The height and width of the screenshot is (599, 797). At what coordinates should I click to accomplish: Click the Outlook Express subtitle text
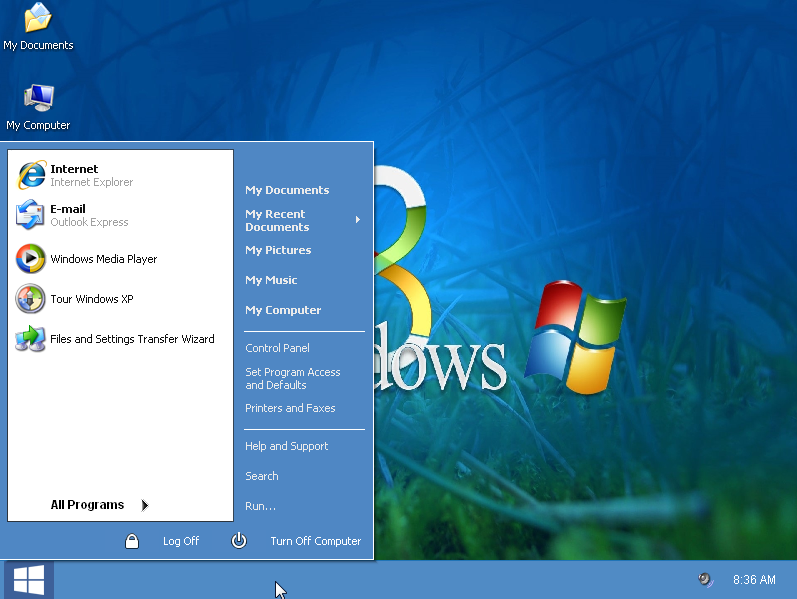pos(89,222)
